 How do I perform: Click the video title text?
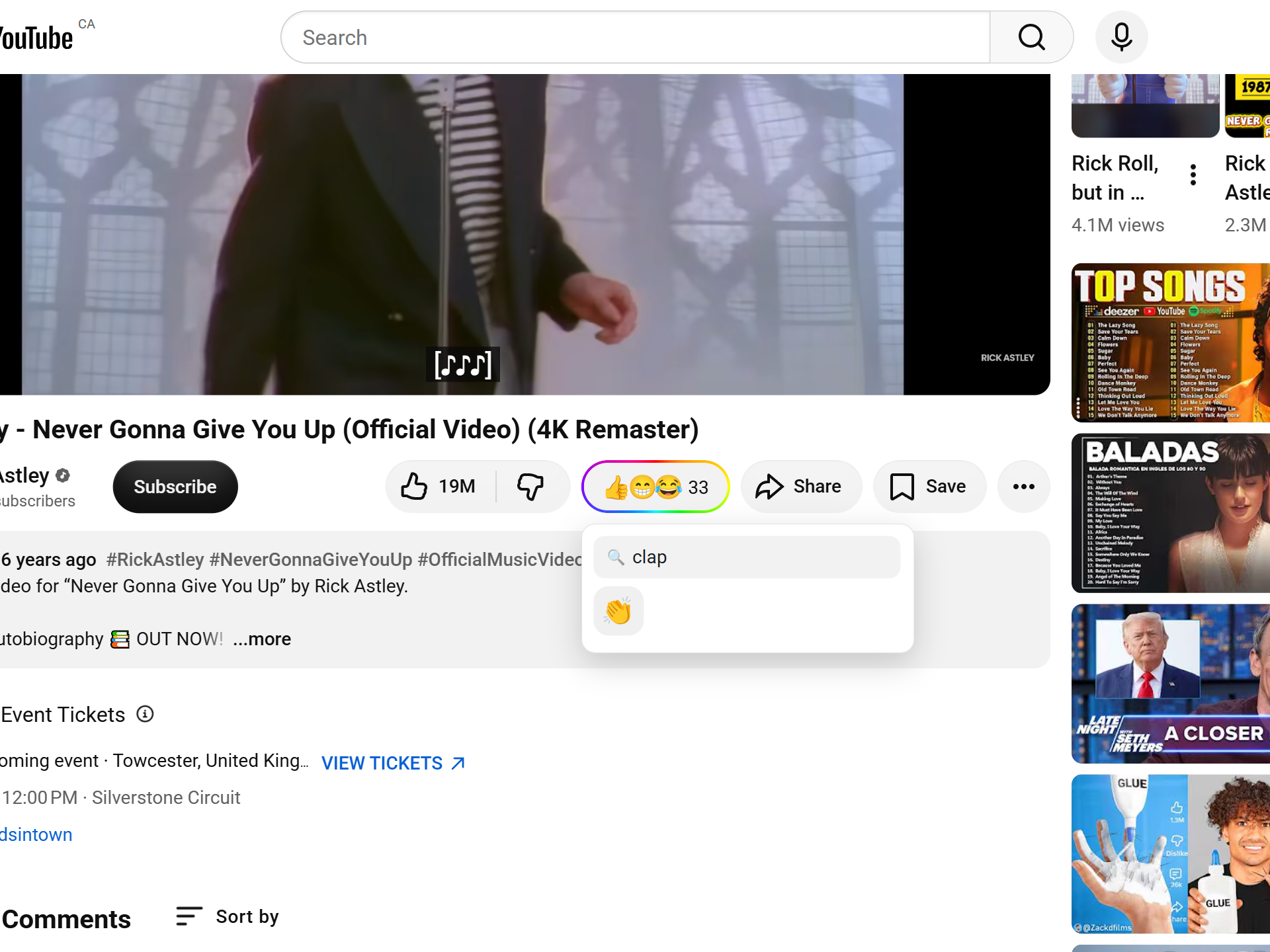pos(349,430)
